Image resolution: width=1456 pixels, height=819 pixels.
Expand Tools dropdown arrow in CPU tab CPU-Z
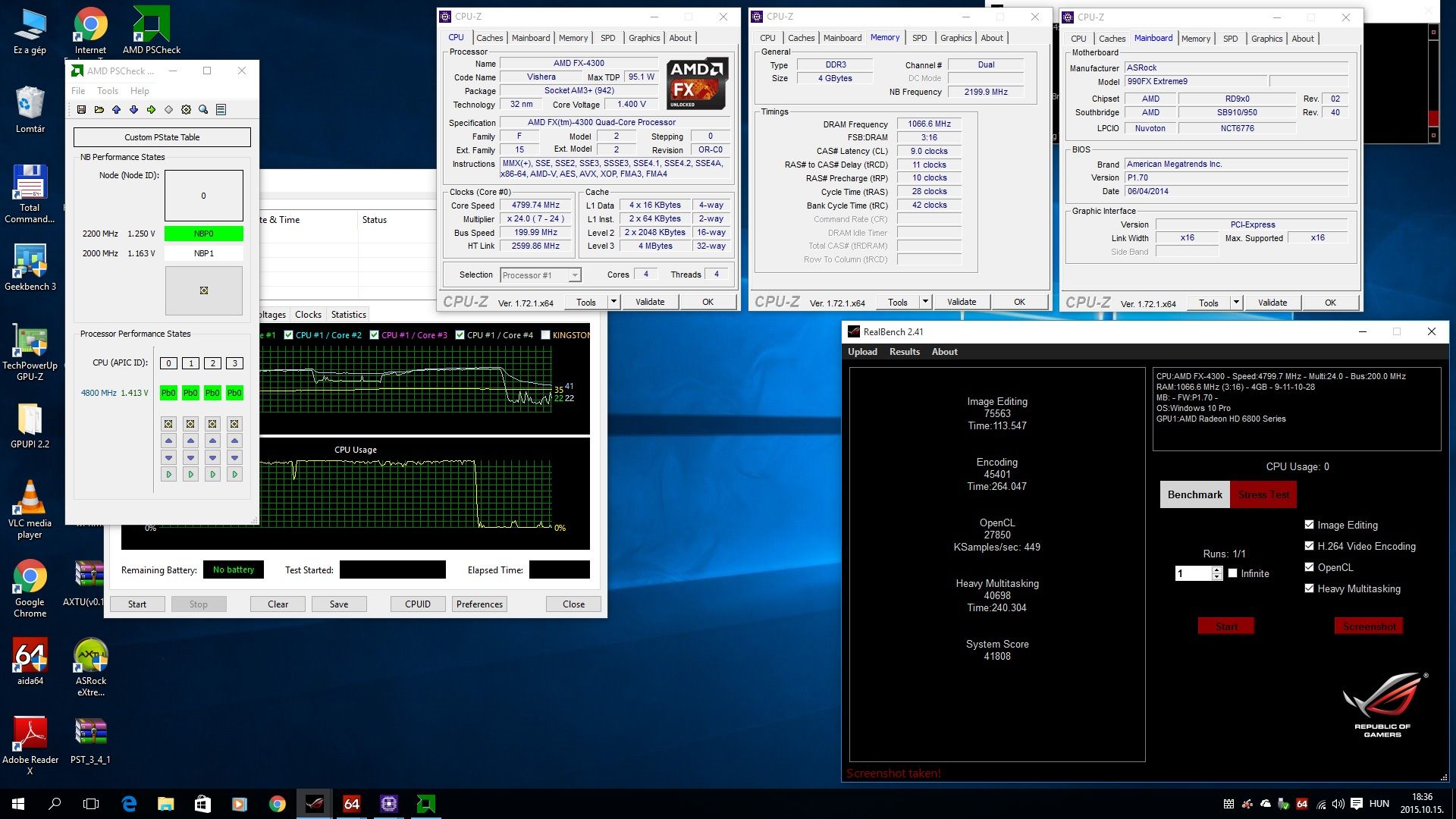[613, 302]
